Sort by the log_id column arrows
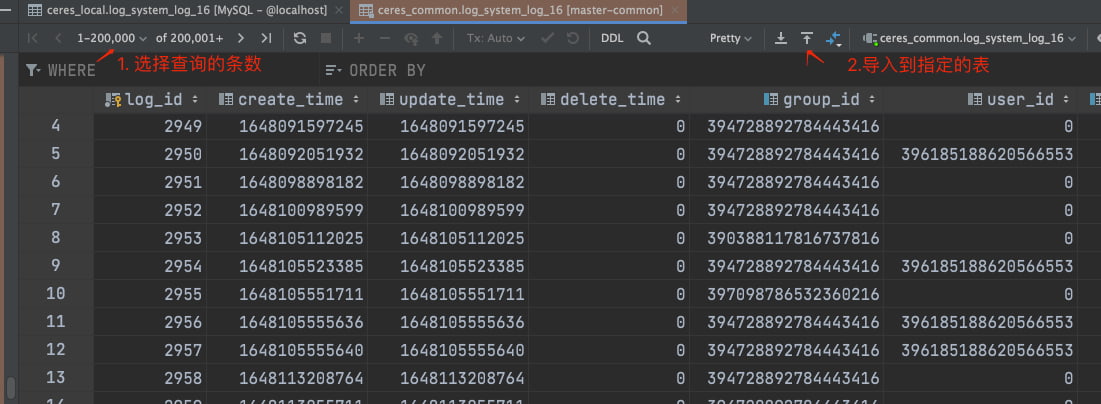 (195, 100)
